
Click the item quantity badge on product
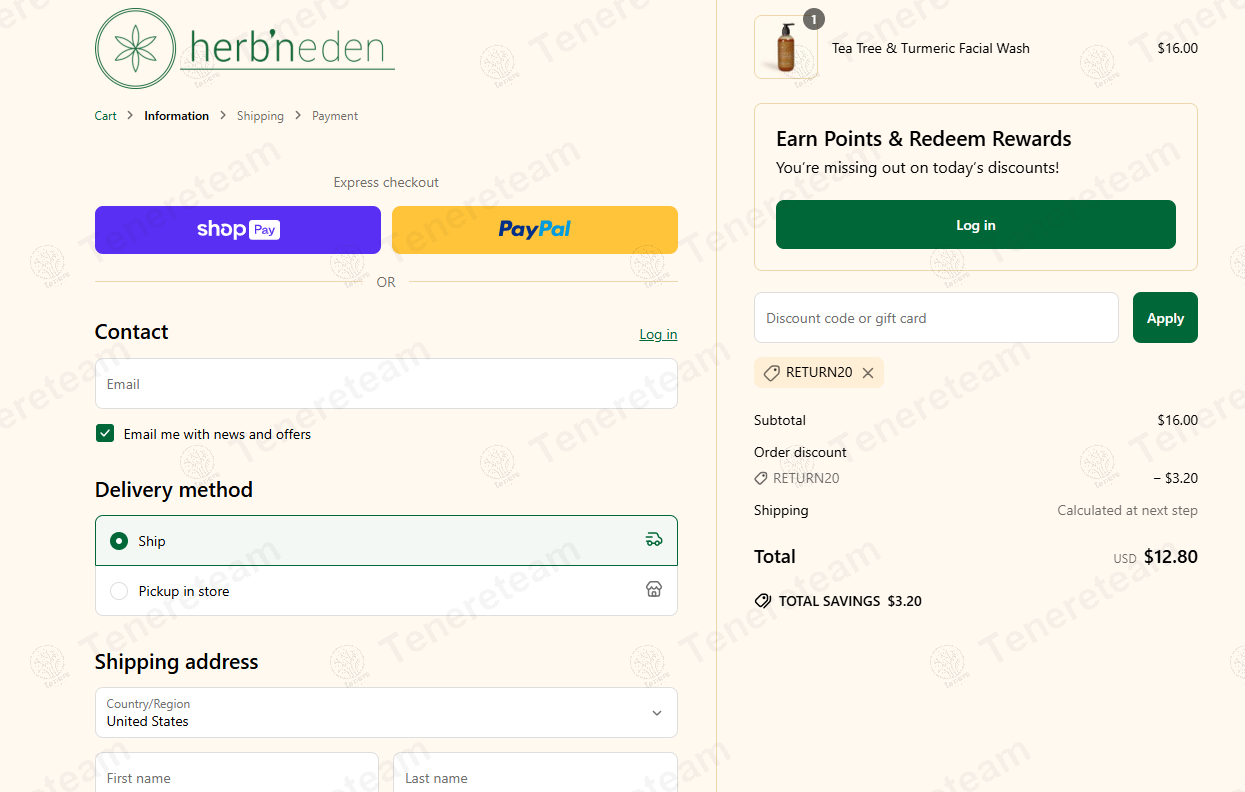(x=814, y=19)
